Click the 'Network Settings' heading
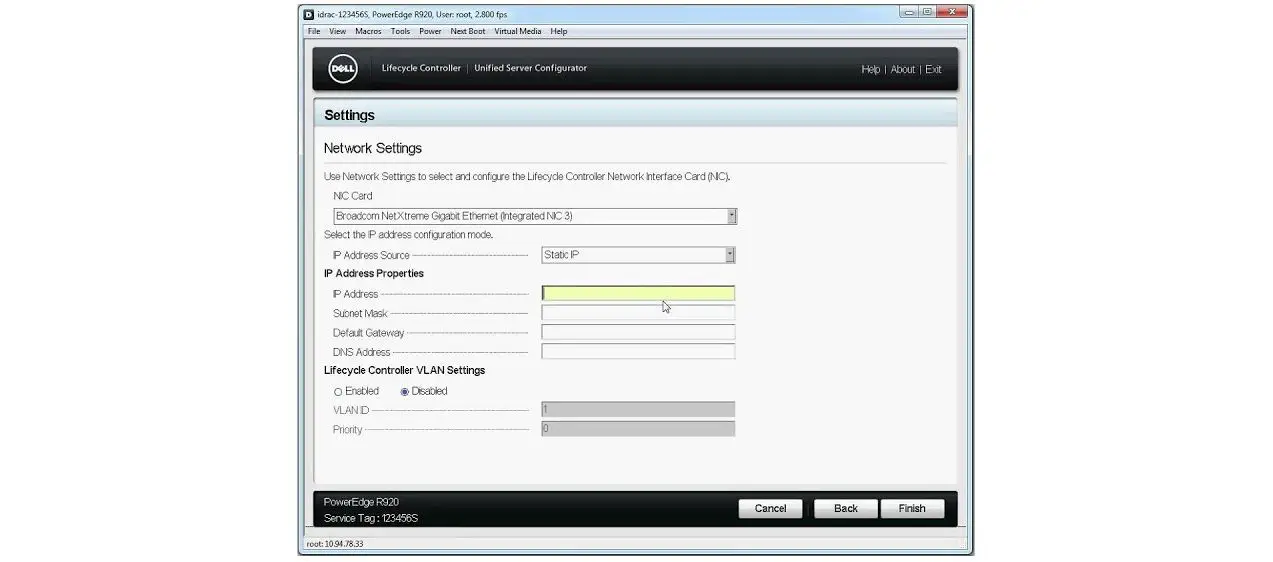 373,148
